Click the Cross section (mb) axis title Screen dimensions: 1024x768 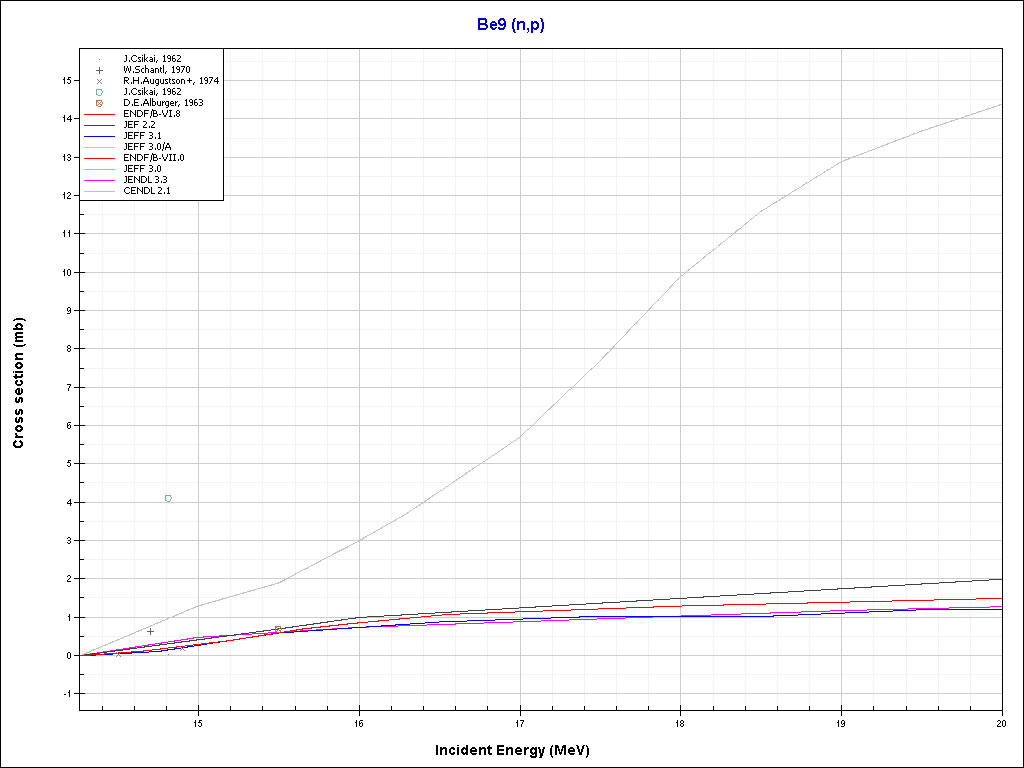point(19,384)
